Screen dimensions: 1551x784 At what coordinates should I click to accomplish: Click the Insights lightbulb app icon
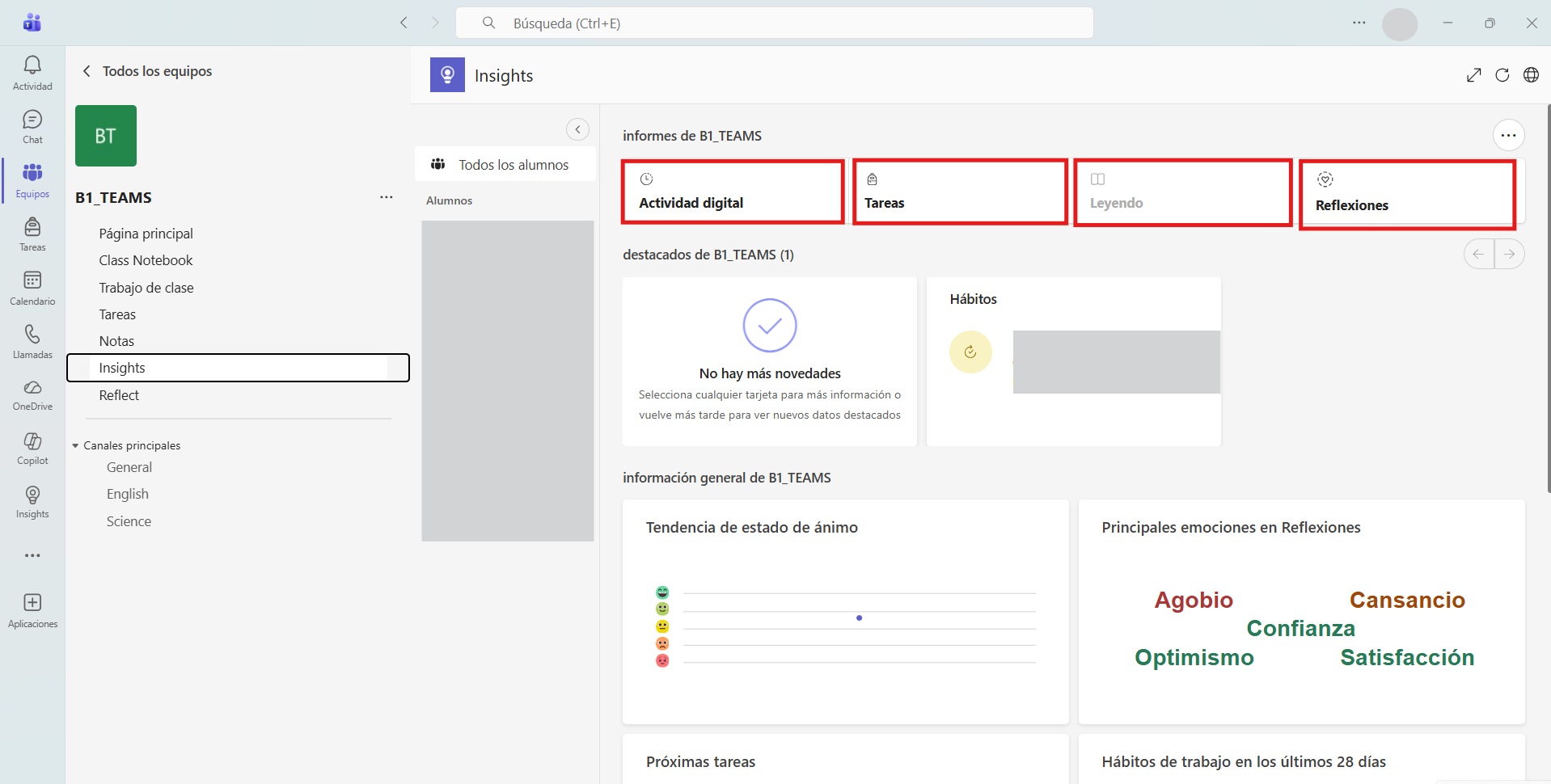pos(447,75)
